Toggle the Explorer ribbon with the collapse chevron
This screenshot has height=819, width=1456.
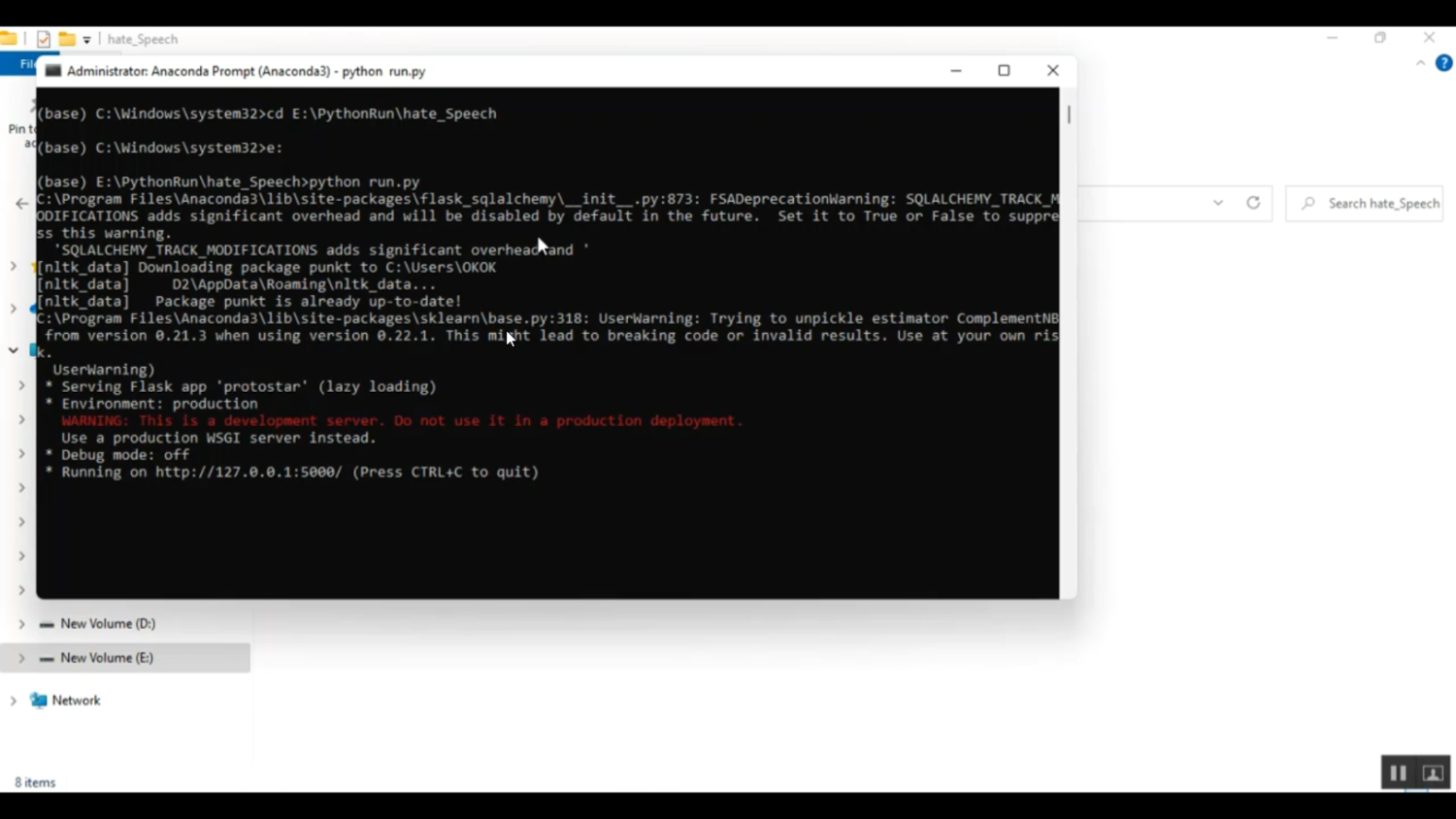1420,63
